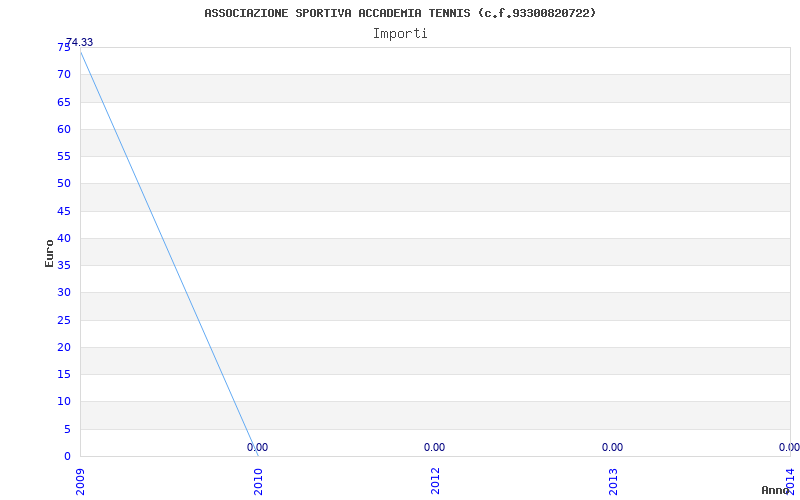Click the 60 y-axis tick label
Image resolution: width=800 pixels, height=500 pixels.
pyautogui.click(x=64, y=129)
